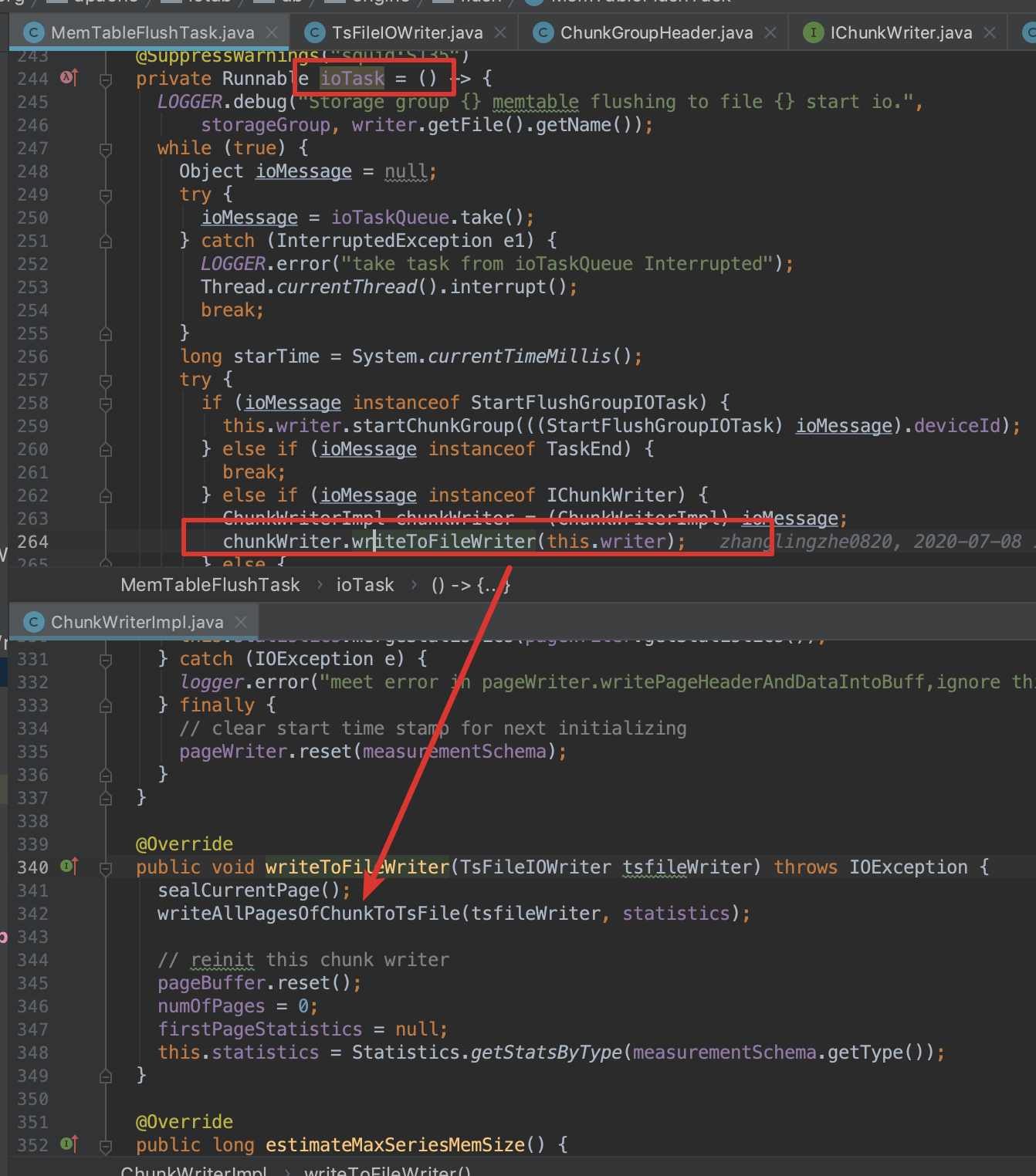This screenshot has width=1036, height=1176.
Task: Click firstPageStatistics on line 347
Action: [x=259, y=1029]
